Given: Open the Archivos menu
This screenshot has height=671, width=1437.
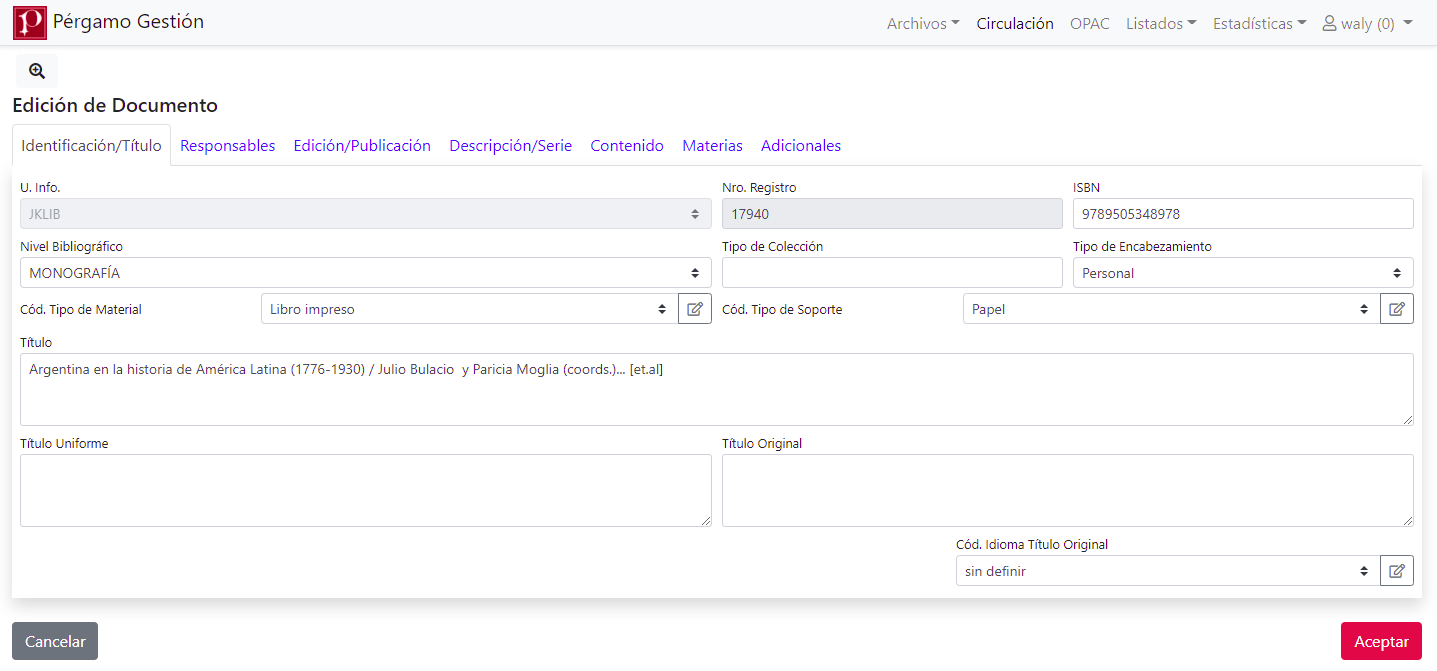Looking at the screenshot, I should coord(922,24).
